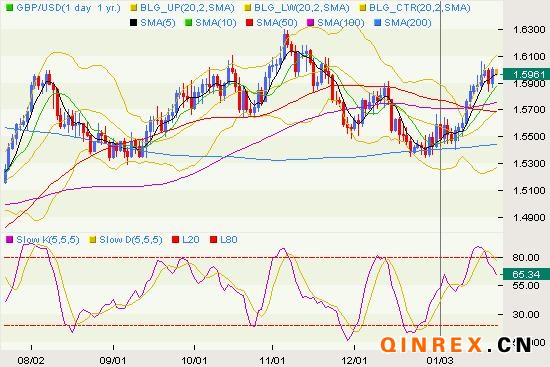
Task: Select the BLG_LW(20,2,SMA) legend text
Action: point(302,8)
